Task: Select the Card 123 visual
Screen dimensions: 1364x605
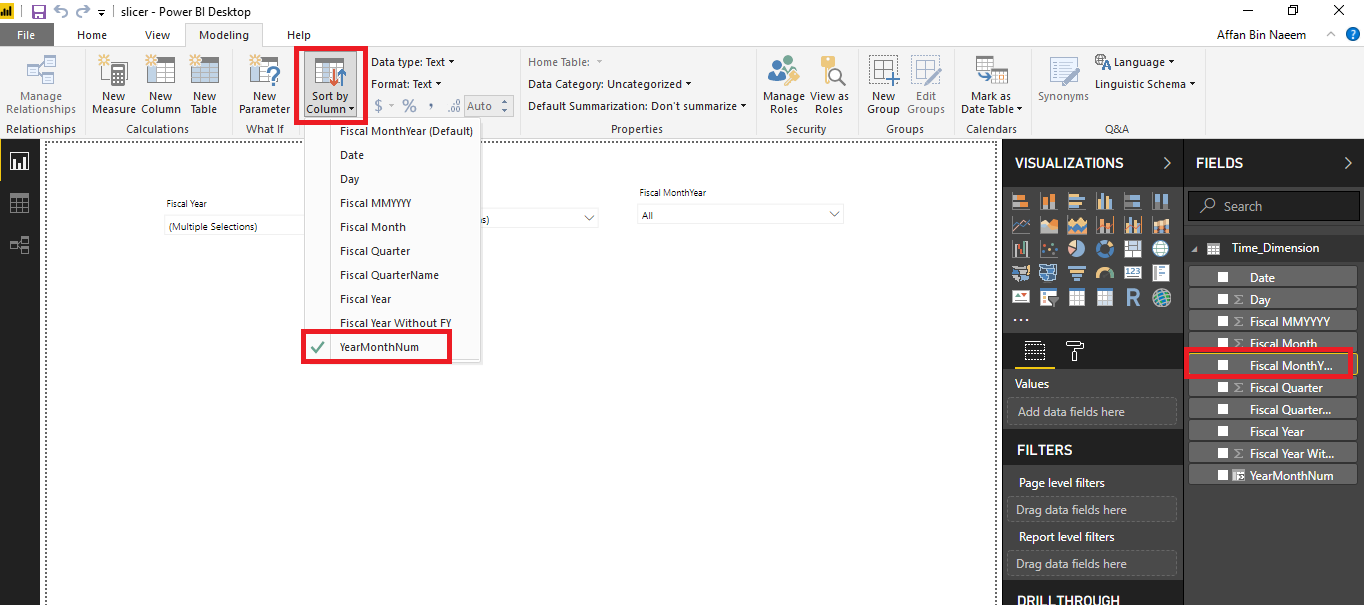Action: tap(1133, 273)
